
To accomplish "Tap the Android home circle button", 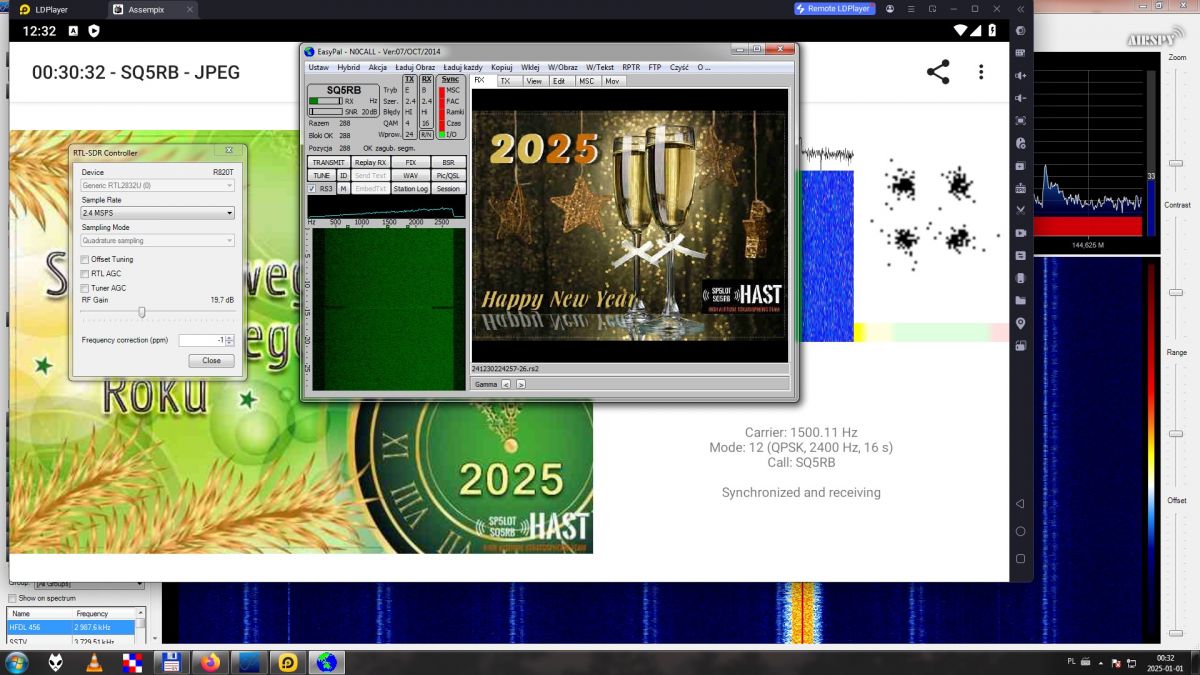I will coord(1020,531).
